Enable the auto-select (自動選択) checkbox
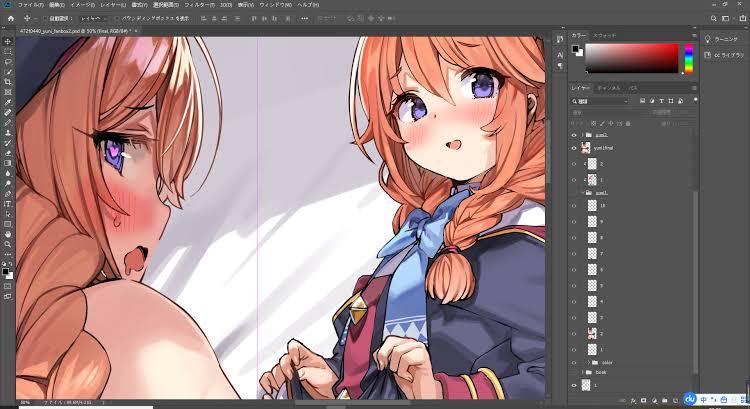Screen dimensions: 750x409 point(43,18)
